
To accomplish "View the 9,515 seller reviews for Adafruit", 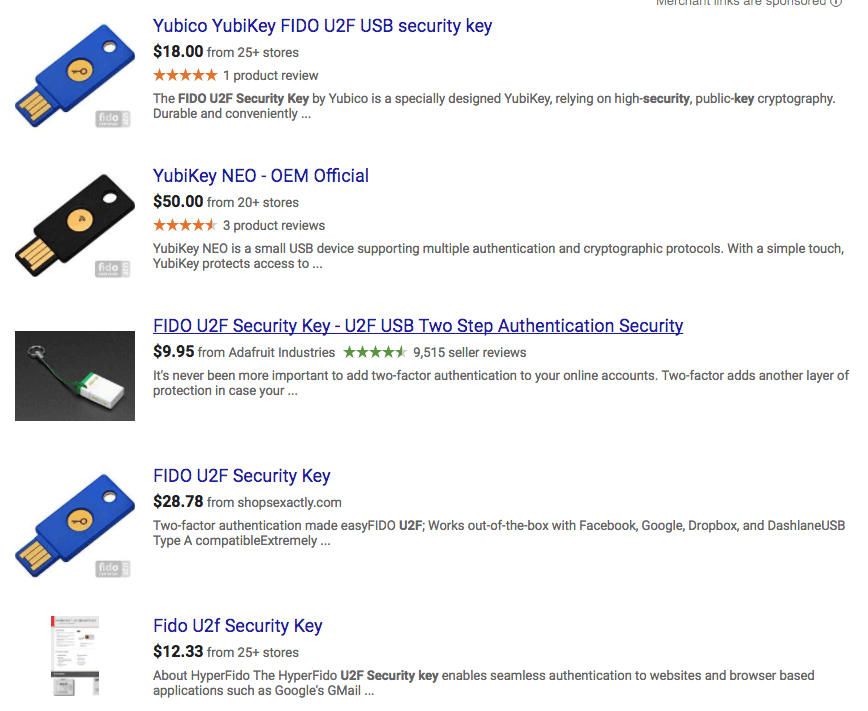I will click(x=469, y=352).
